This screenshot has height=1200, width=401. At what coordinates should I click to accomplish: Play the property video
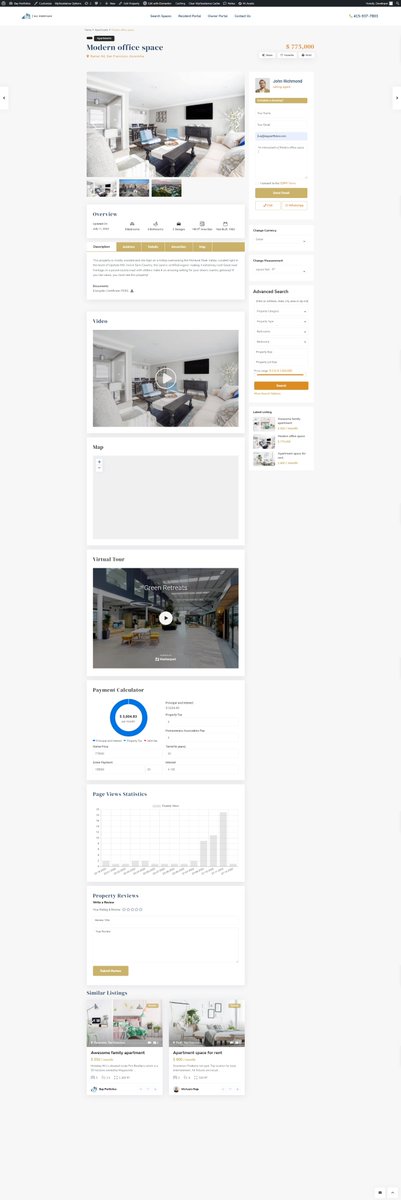tap(166, 378)
